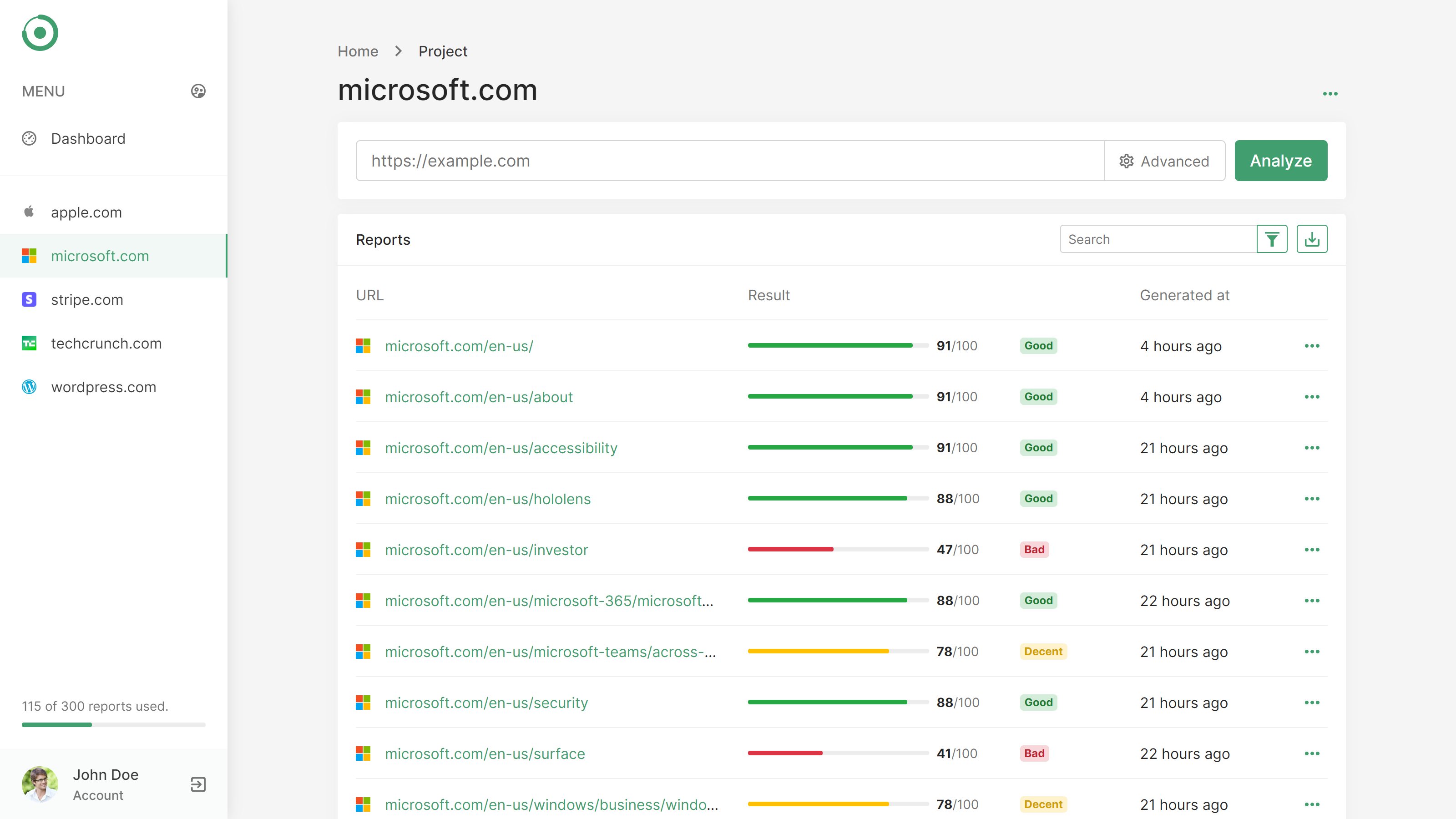Select wordpress.com project in sidebar
Screen dimensions: 1456x819
pos(113,387)
